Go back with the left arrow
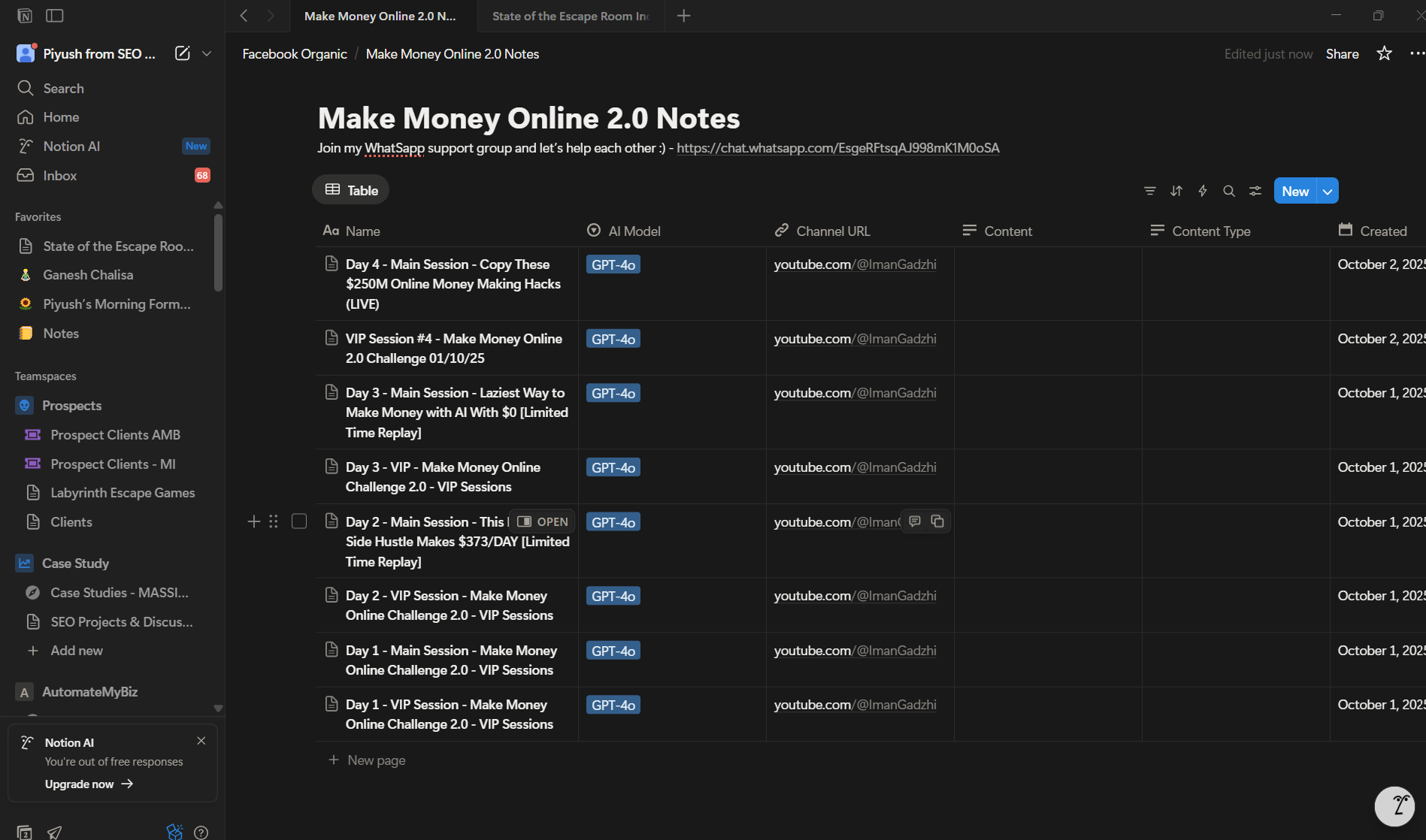 tap(244, 16)
